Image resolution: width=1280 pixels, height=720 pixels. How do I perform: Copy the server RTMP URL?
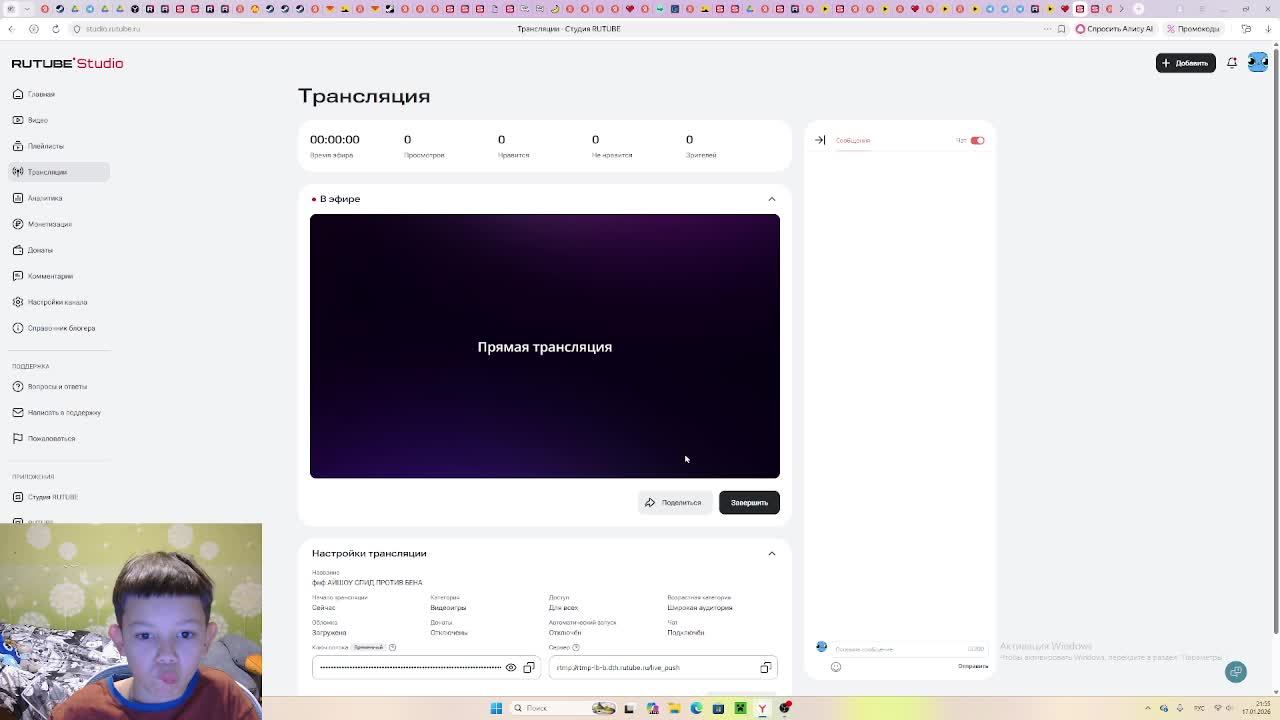point(765,667)
